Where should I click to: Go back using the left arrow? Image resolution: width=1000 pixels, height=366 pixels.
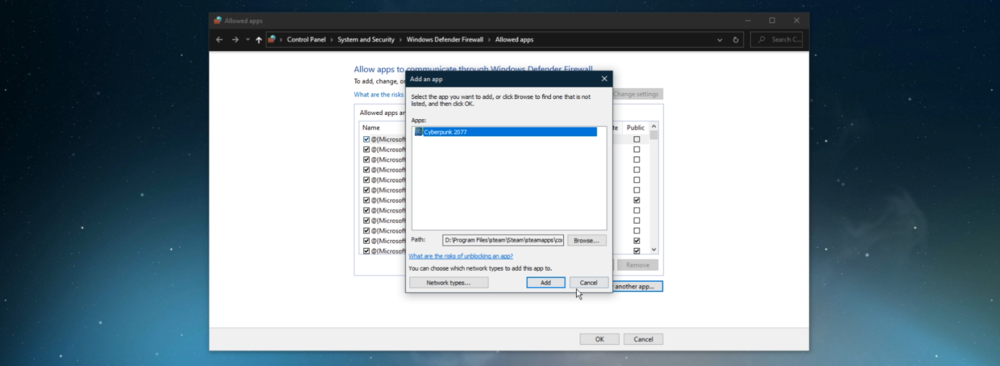[219, 40]
